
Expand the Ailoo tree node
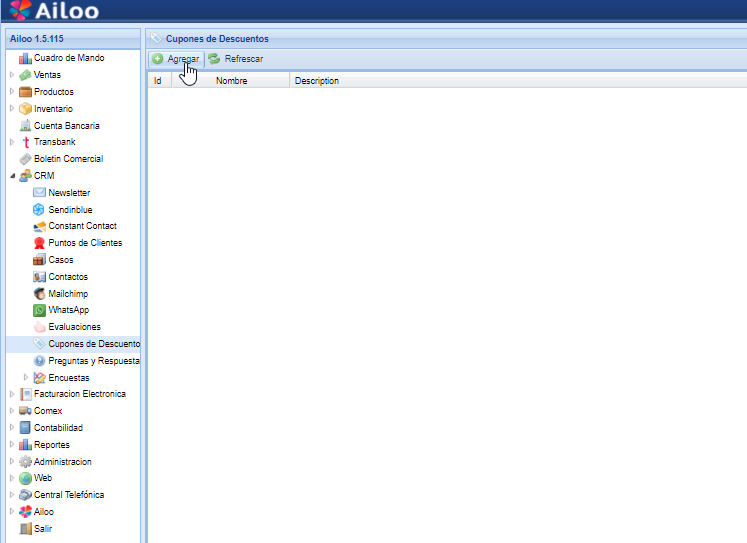click(x=12, y=512)
